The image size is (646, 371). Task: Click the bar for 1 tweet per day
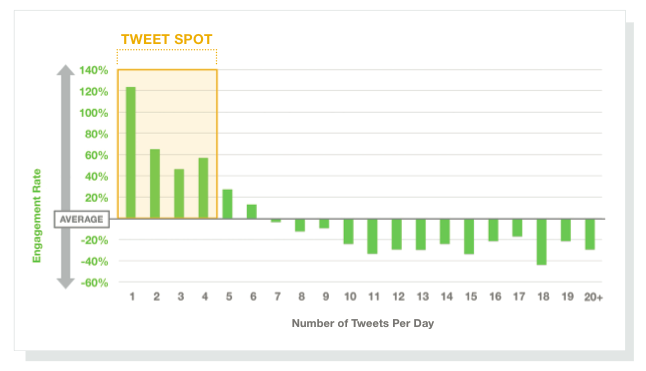coord(131,152)
